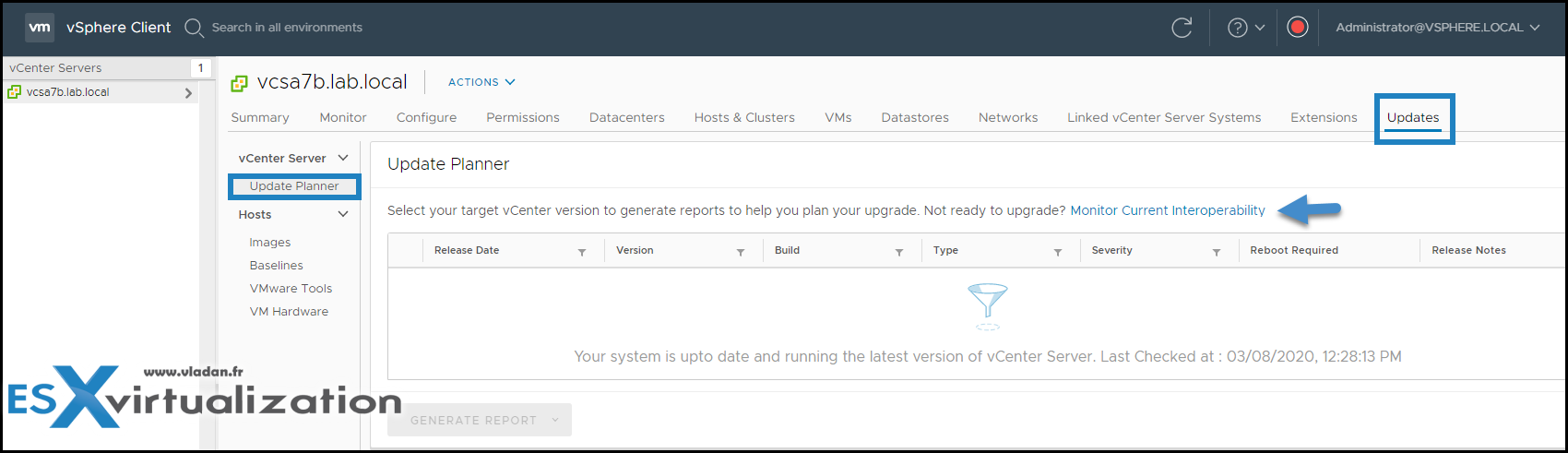Switch to the Extensions tab
The image size is (1568, 453).
point(1324,117)
